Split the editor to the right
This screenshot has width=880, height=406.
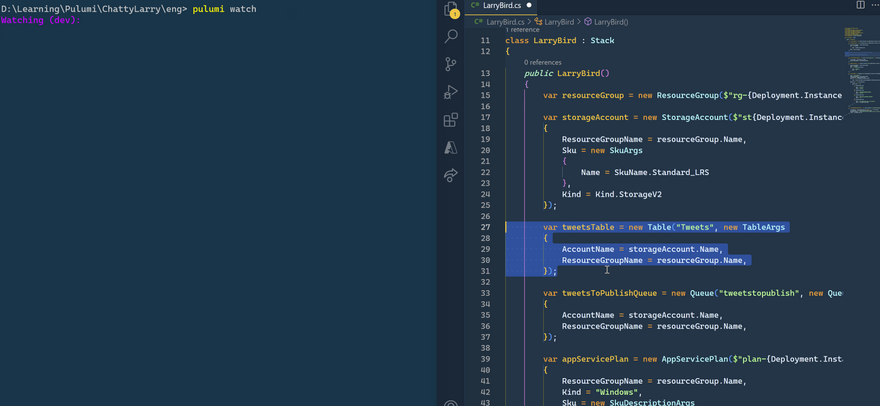860,5
